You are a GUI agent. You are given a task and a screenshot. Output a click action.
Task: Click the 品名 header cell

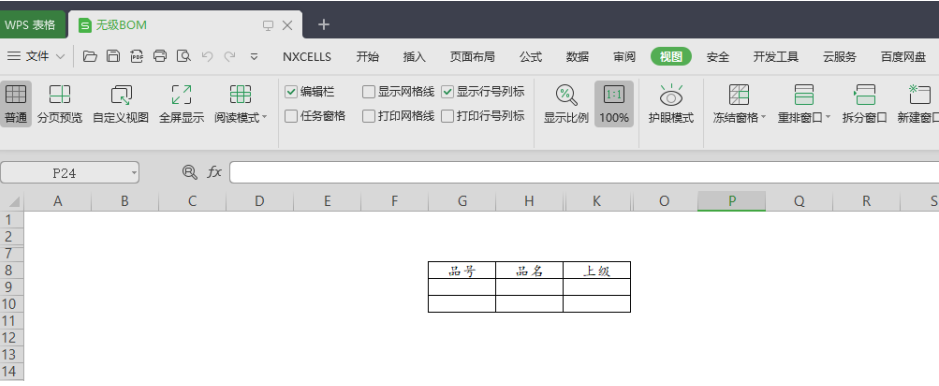529,270
